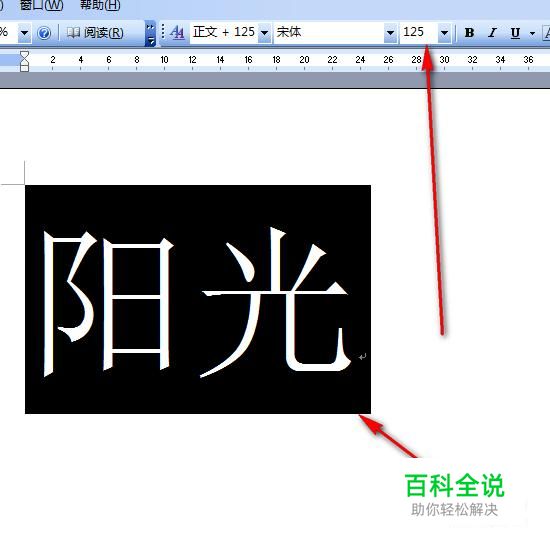Open the toolbar options overflow button
550x550 pixels.
pos(150,34)
